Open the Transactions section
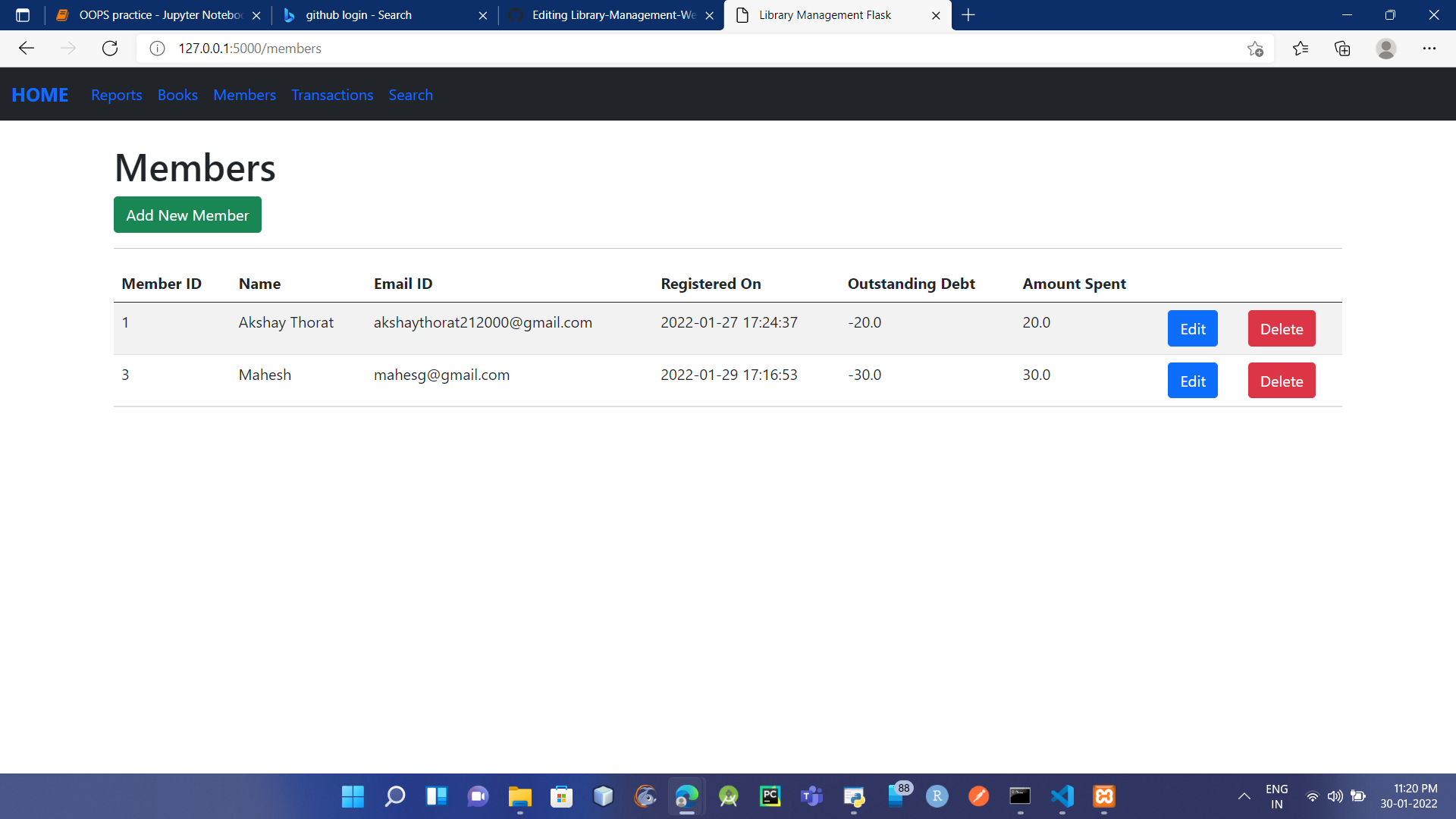The width and height of the screenshot is (1456, 819). pos(332,95)
